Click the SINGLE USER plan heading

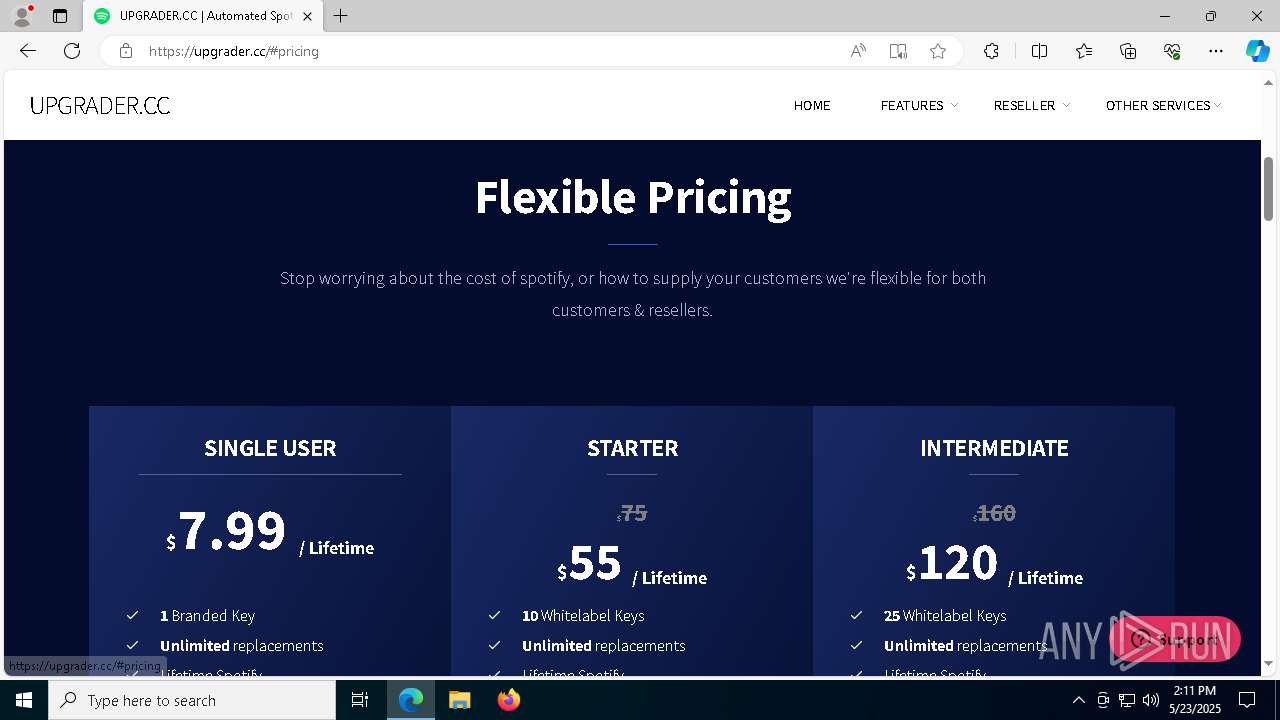coord(270,448)
